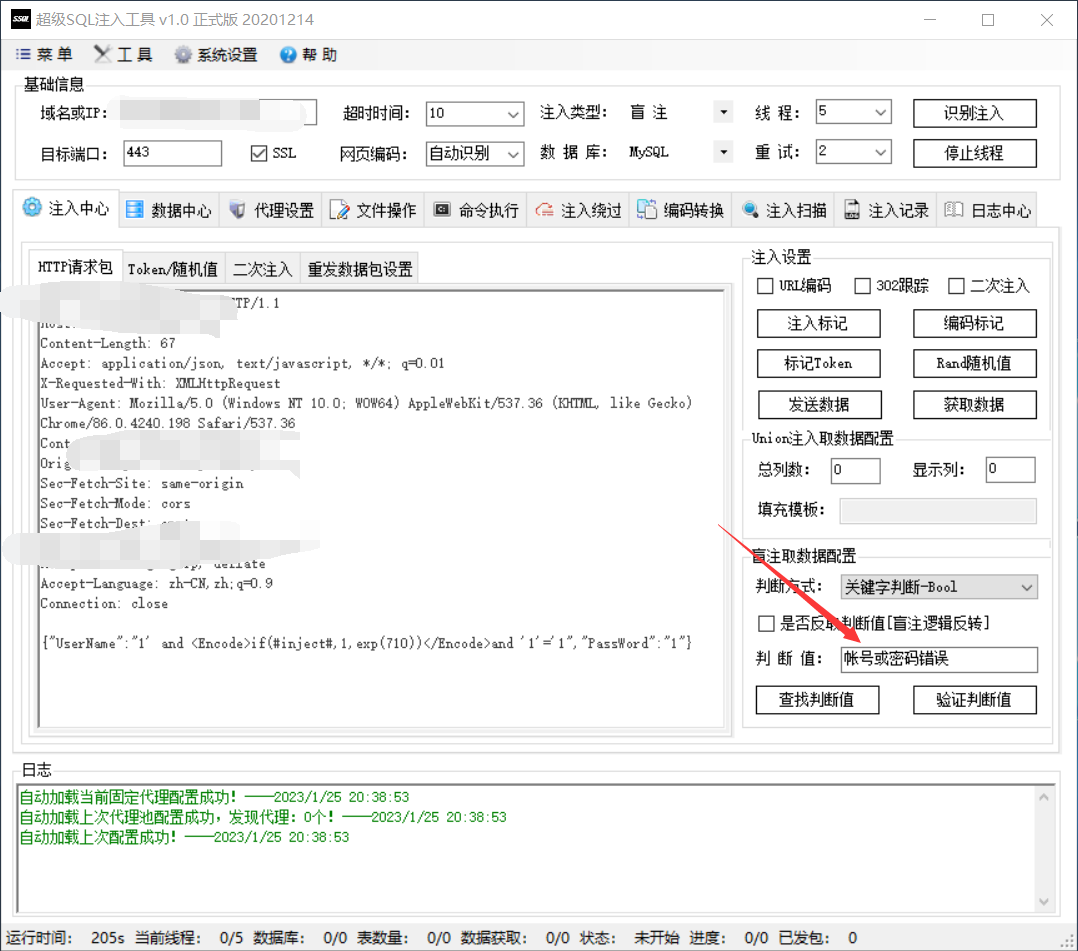The width and height of the screenshot is (1078, 951).
Task: Click the 显示列 input field
Action: pos(1010,470)
